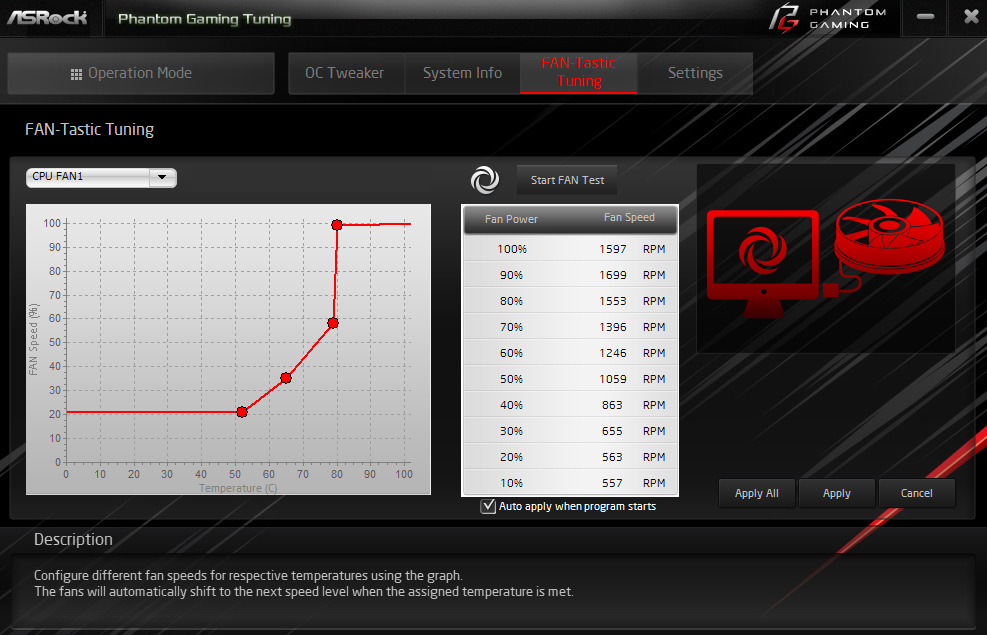The width and height of the screenshot is (987, 635).
Task: Select the 40% row showing 863 RPM
Action: 570,405
